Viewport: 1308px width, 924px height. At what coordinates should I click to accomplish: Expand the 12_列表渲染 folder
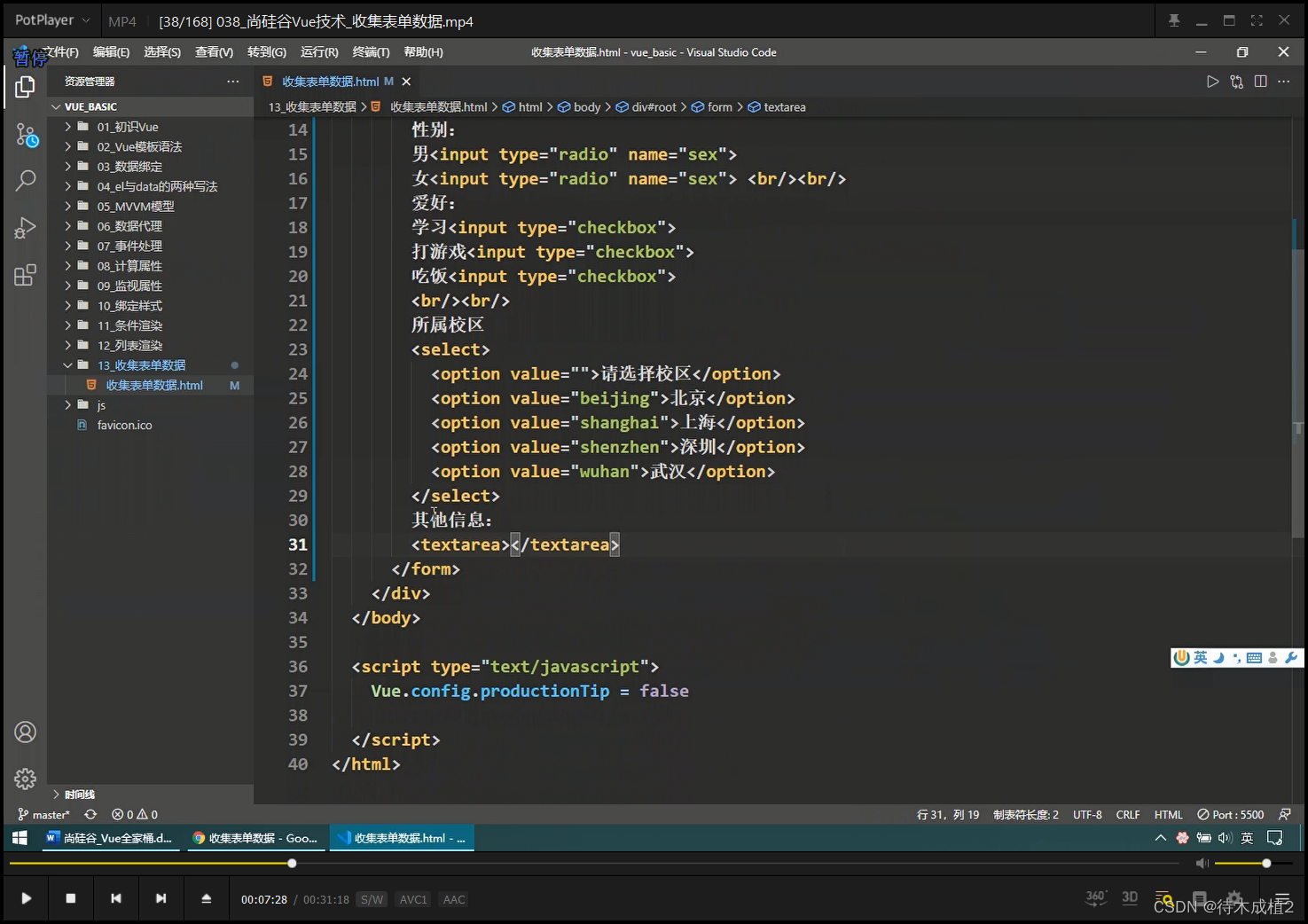tap(129, 346)
